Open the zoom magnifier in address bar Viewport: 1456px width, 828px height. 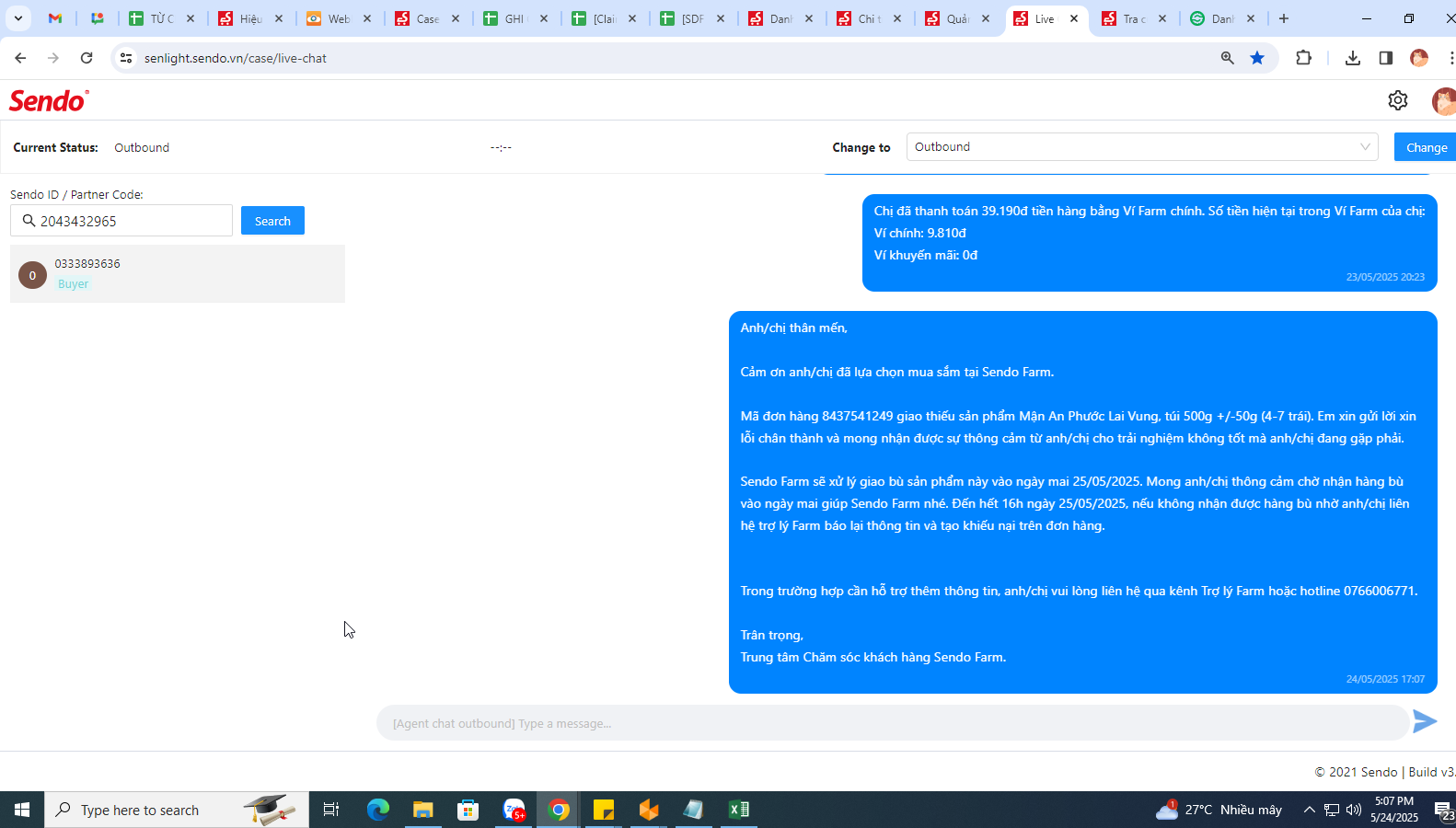coord(1228,58)
